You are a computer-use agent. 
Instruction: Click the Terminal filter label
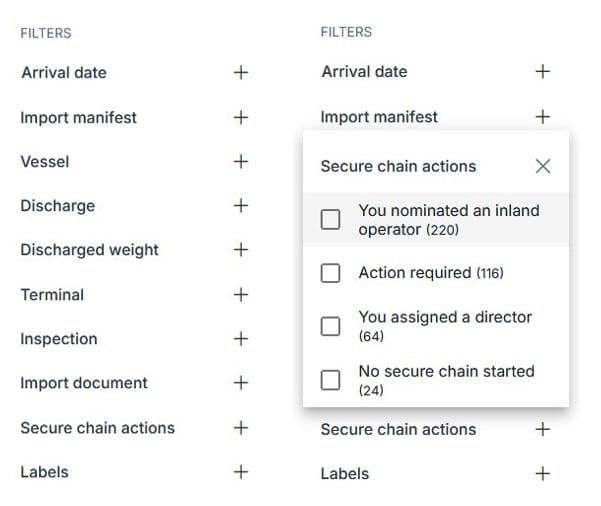tap(52, 295)
